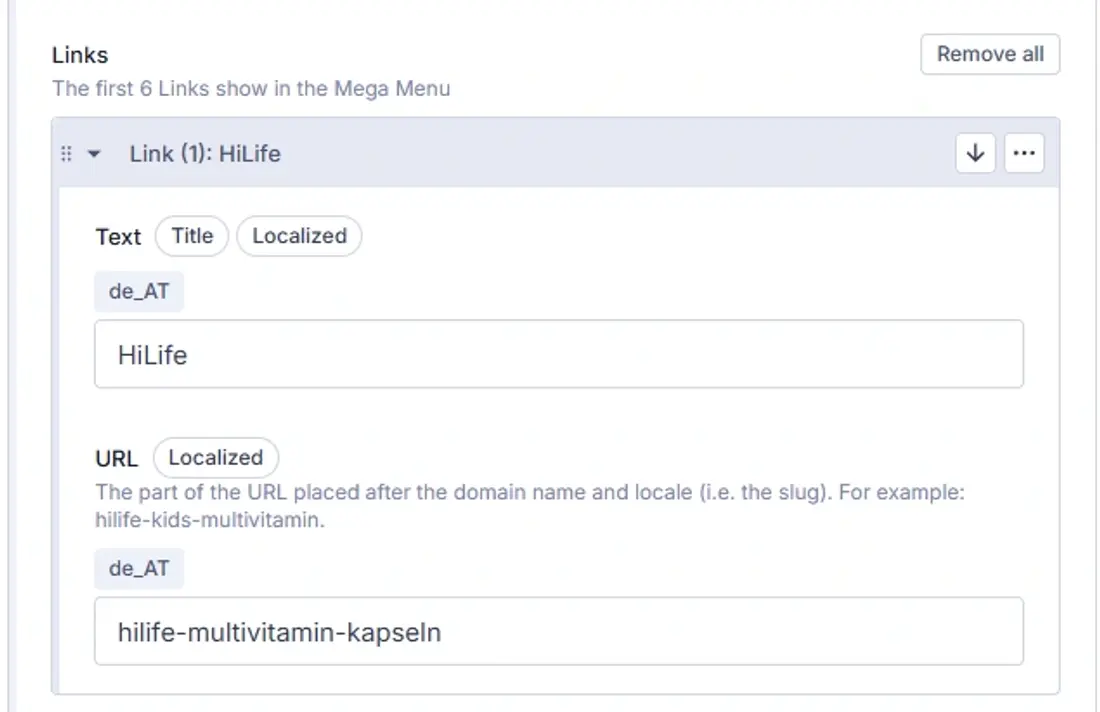1100x712 pixels.
Task: Click the Link (1): HiLife header title
Action: [x=205, y=154]
